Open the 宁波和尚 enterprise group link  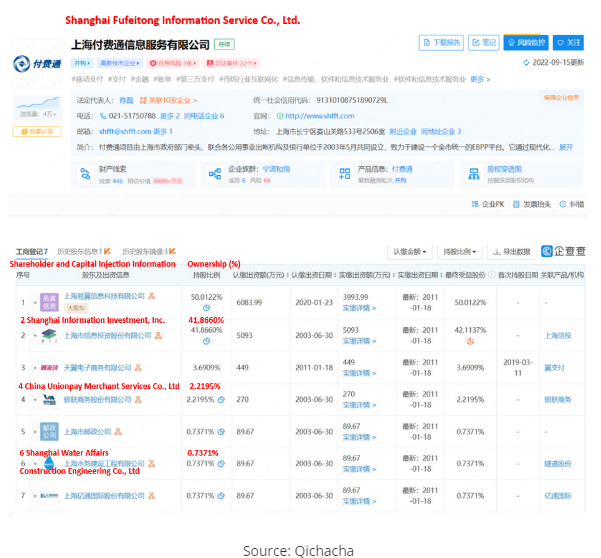276,169
